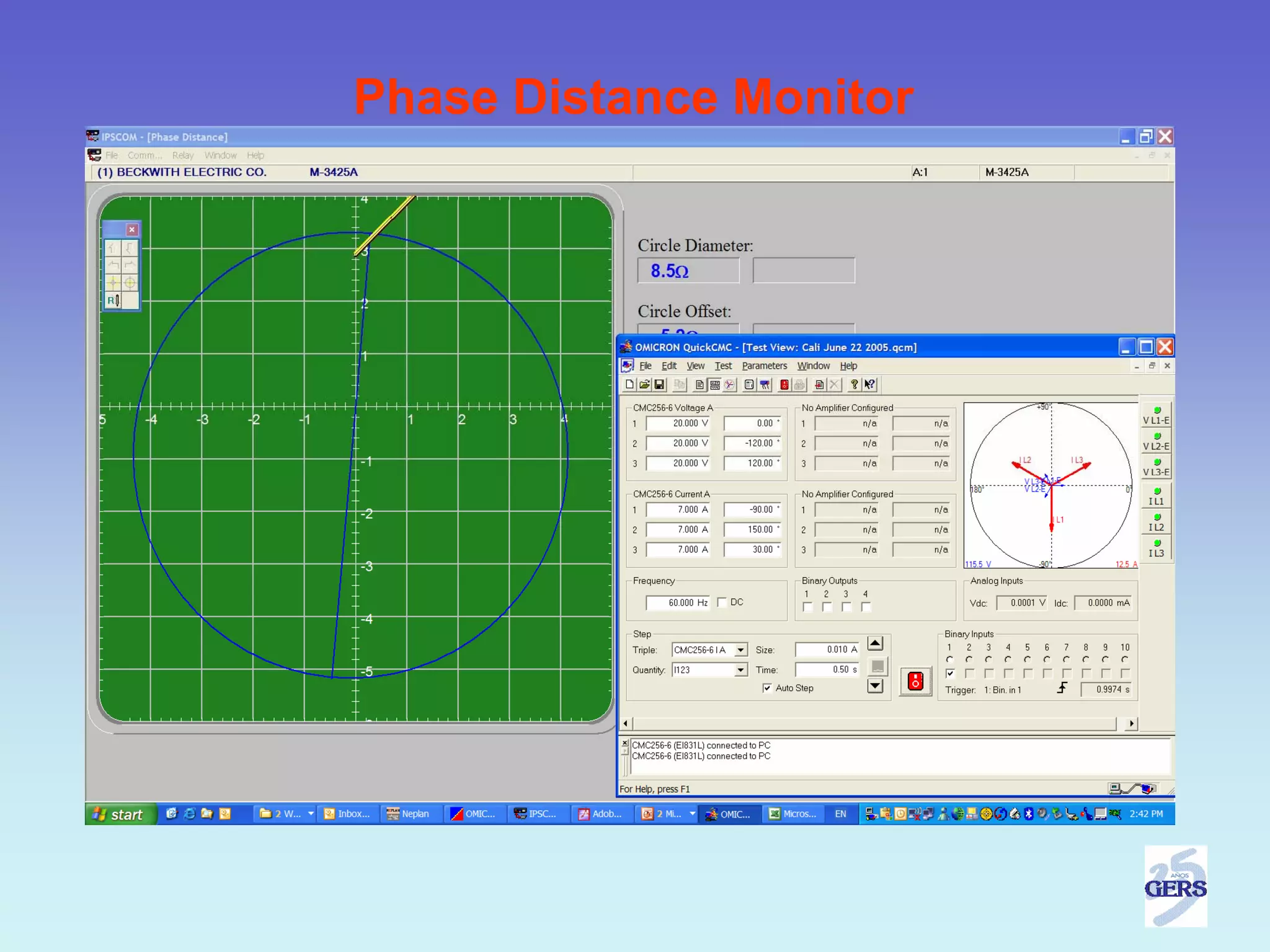Open the Edit menu in QuickCMC
The width and height of the screenshot is (1270, 952).
pos(669,366)
